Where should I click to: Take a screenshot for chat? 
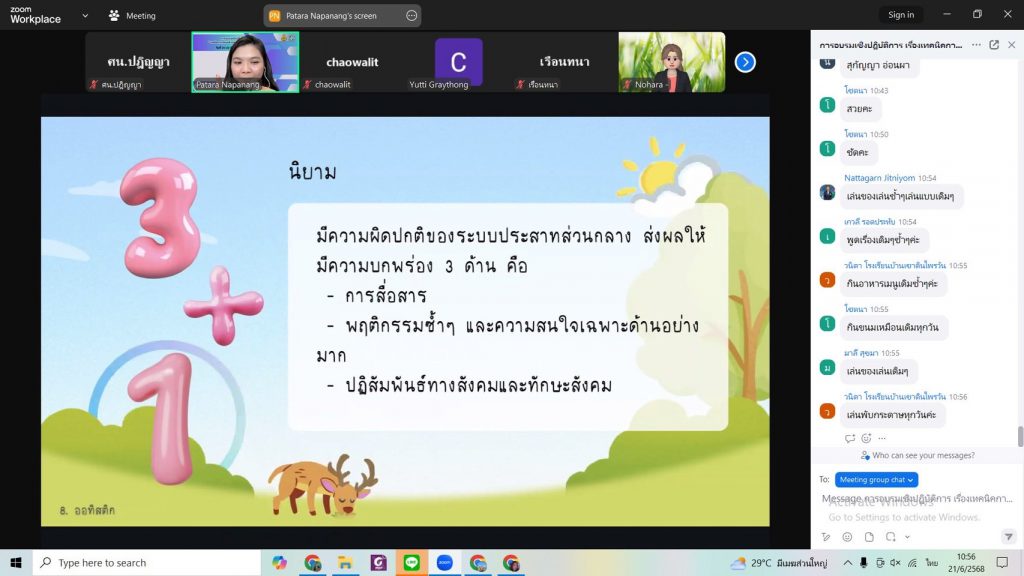891,537
